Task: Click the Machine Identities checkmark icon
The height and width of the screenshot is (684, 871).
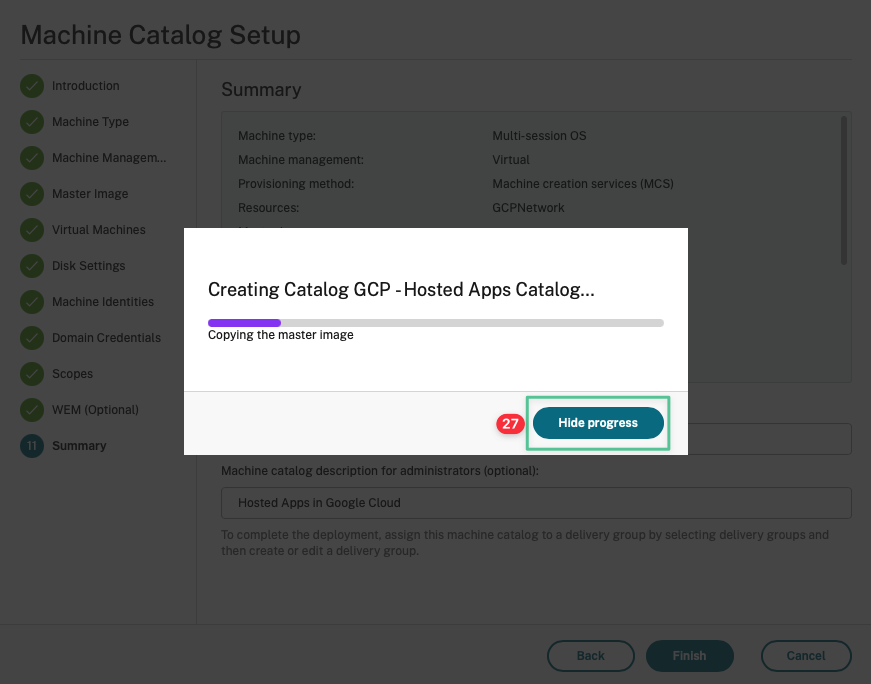Action: click(x=32, y=302)
